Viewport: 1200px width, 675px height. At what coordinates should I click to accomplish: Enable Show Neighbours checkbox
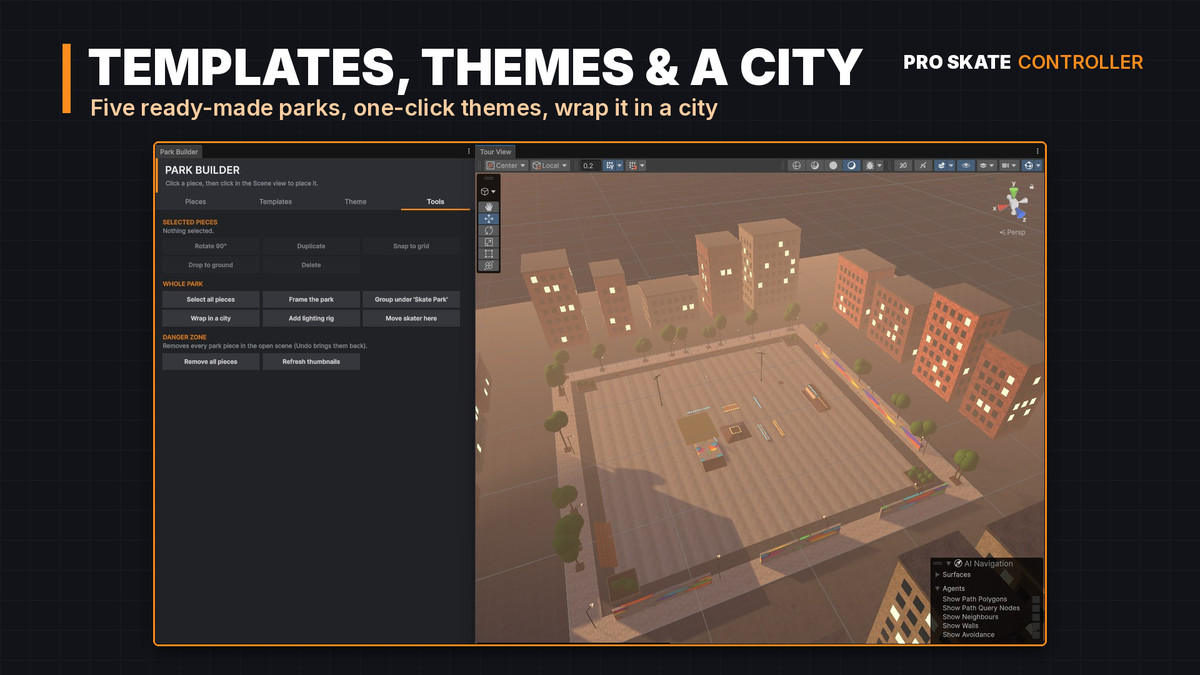click(x=1036, y=617)
